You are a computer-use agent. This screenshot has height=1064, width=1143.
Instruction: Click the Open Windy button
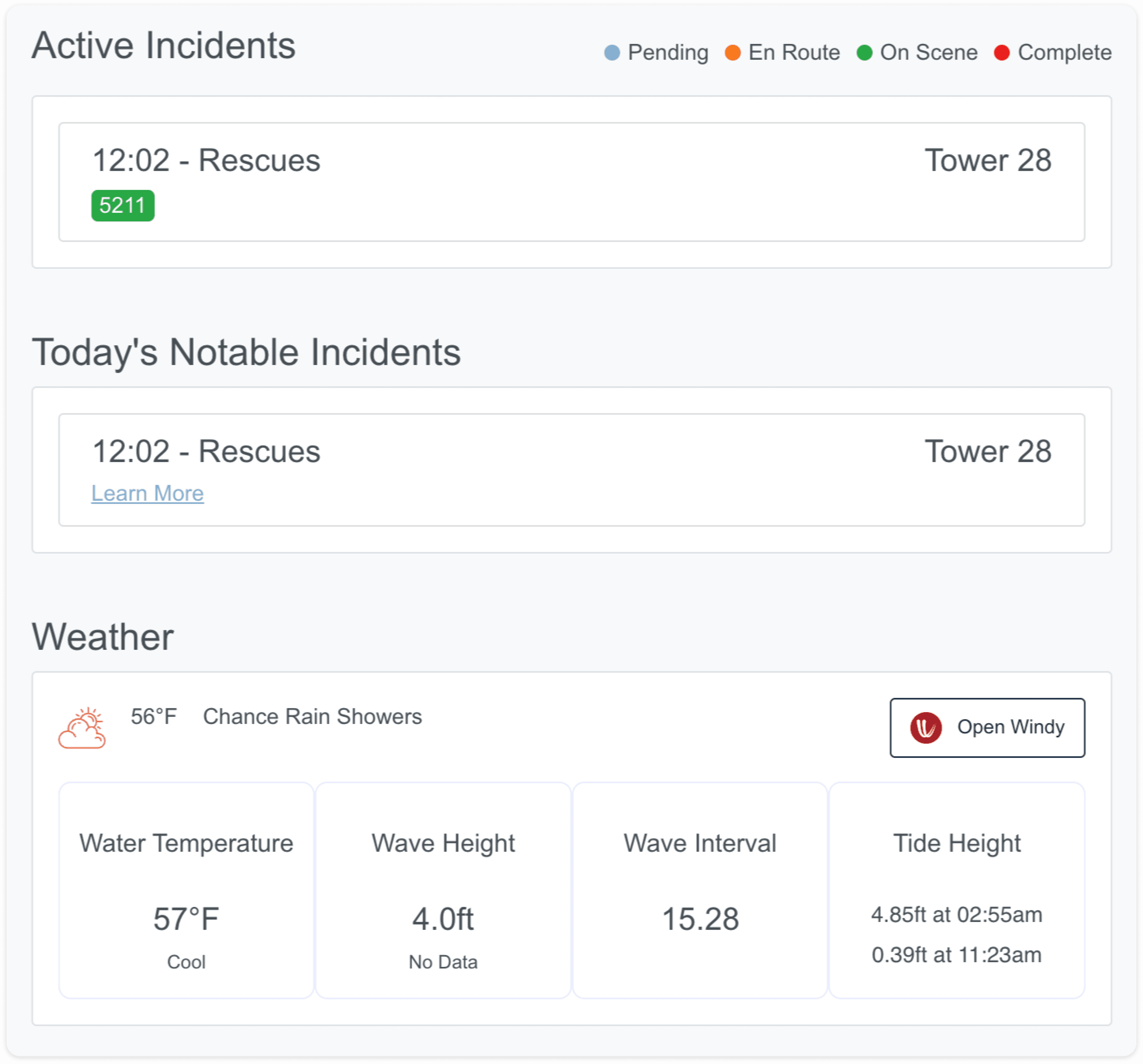987,728
